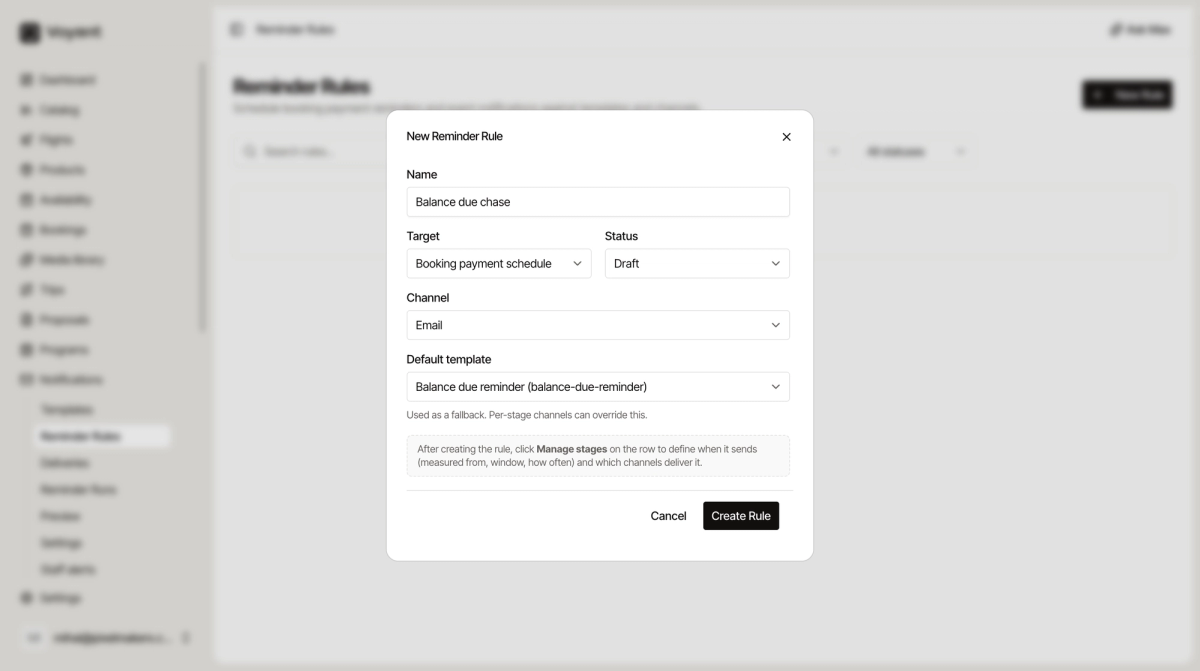Click the Create Rule button

click(x=741, y=516)
